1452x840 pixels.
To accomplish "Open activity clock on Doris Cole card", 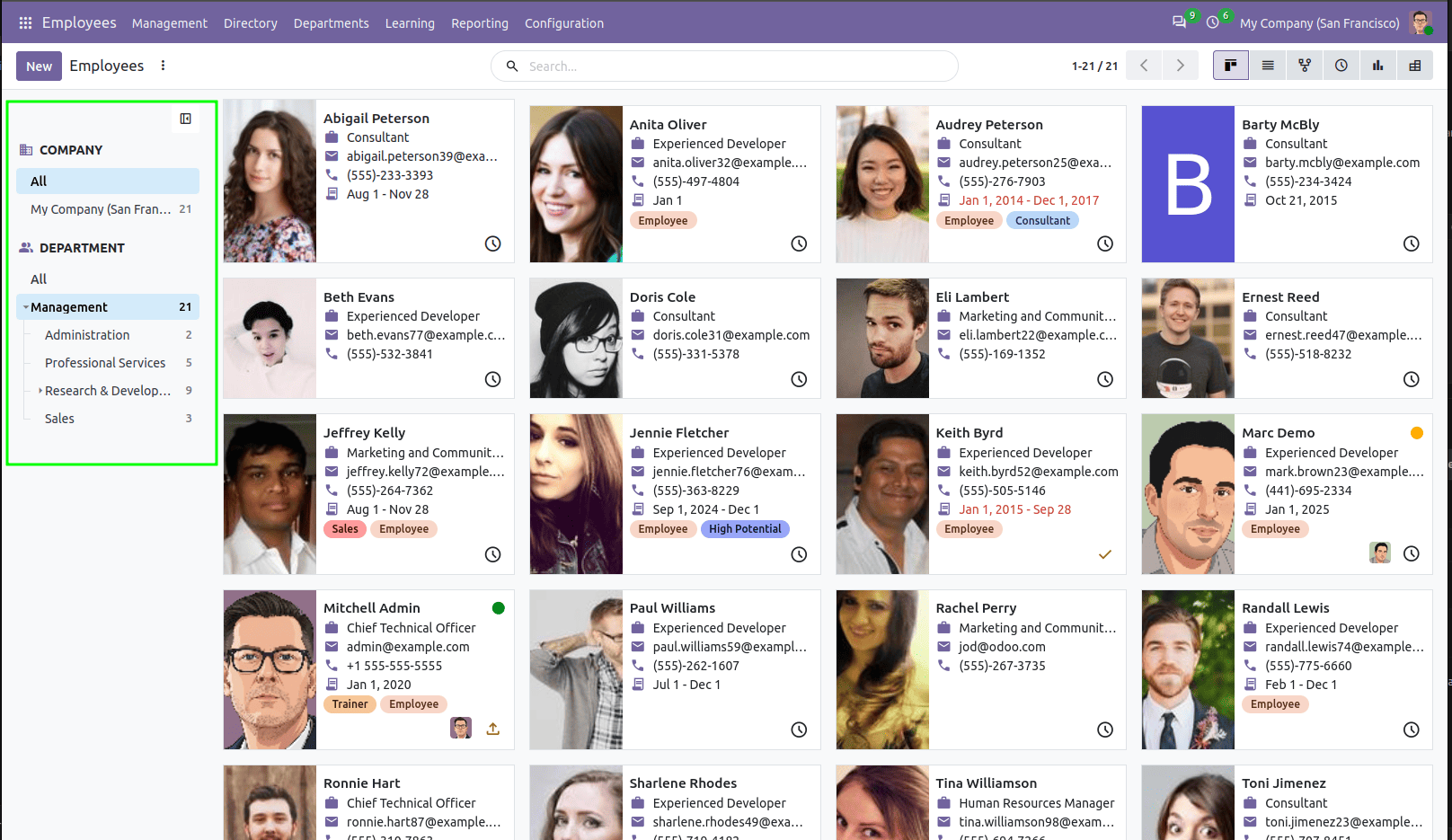I will pos(799,379).
